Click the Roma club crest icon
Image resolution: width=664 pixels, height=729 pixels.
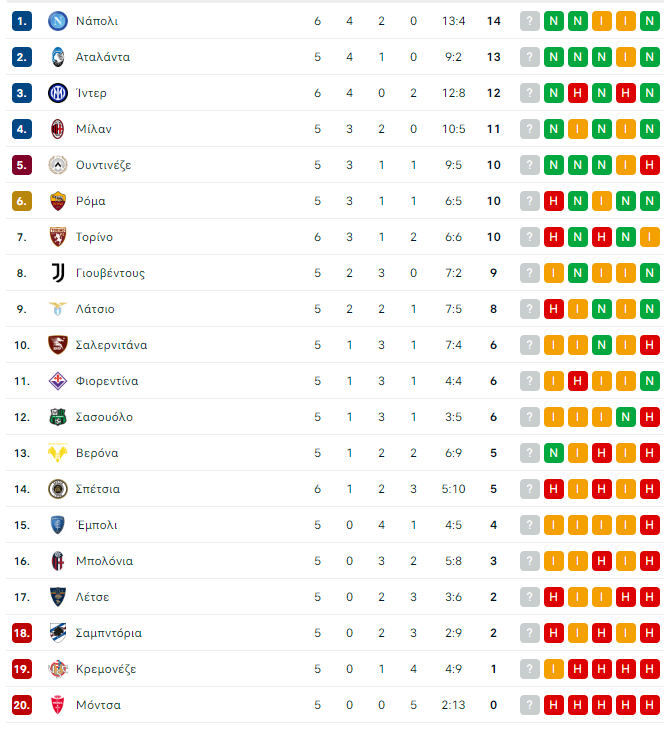click(58, 201)
